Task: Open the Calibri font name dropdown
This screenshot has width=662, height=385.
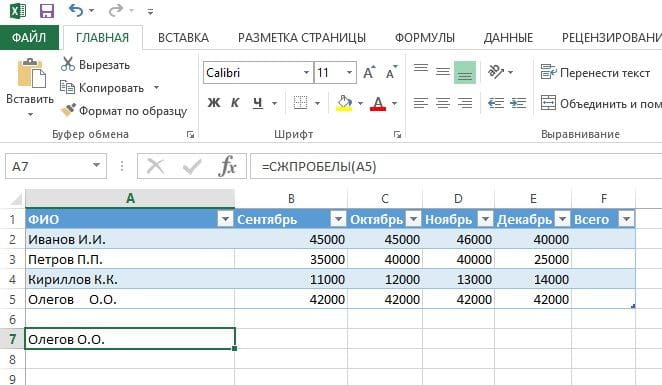Action: click(307, 73)
